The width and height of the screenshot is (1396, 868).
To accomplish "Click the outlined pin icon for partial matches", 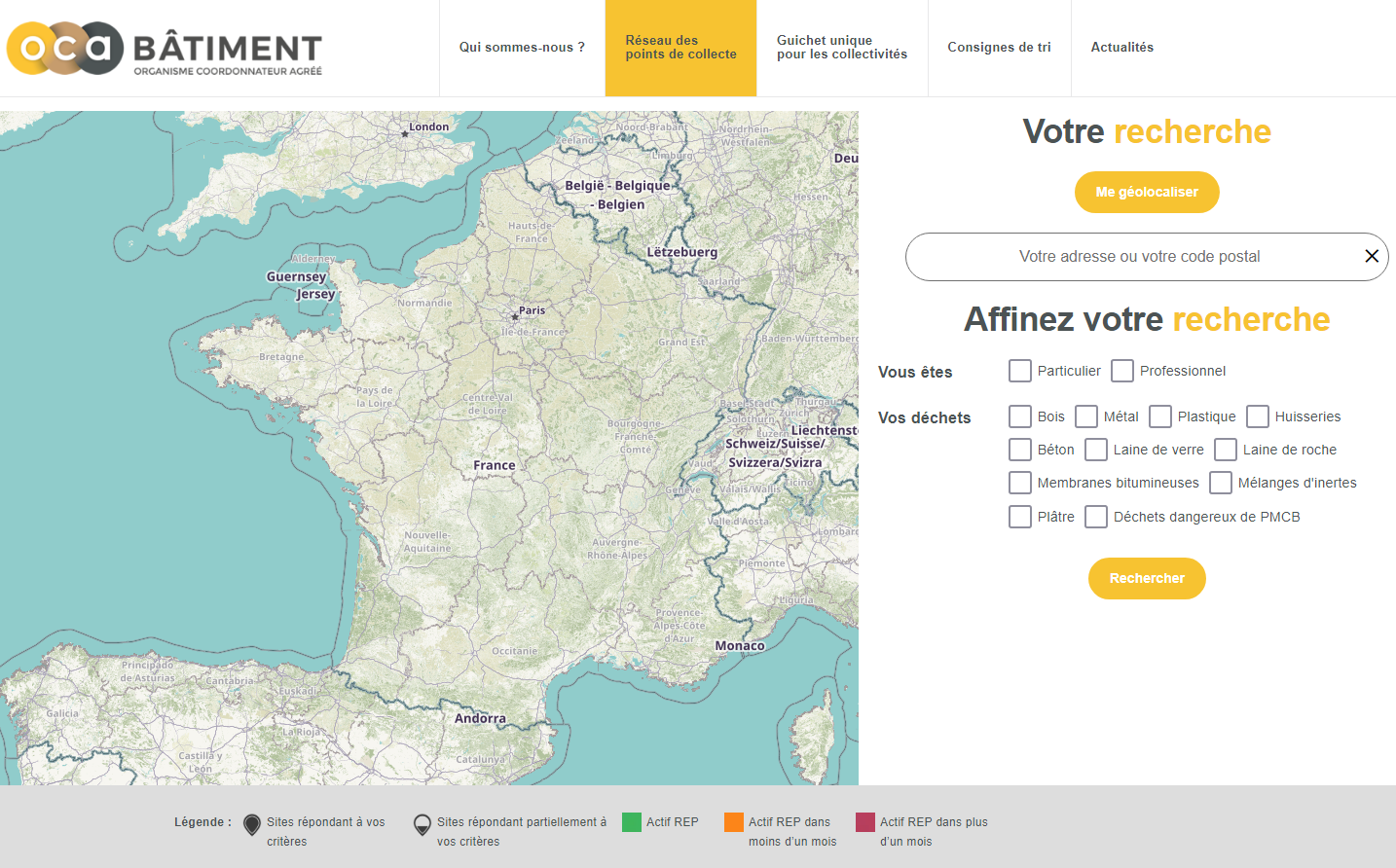I will [x=422, y=825].
